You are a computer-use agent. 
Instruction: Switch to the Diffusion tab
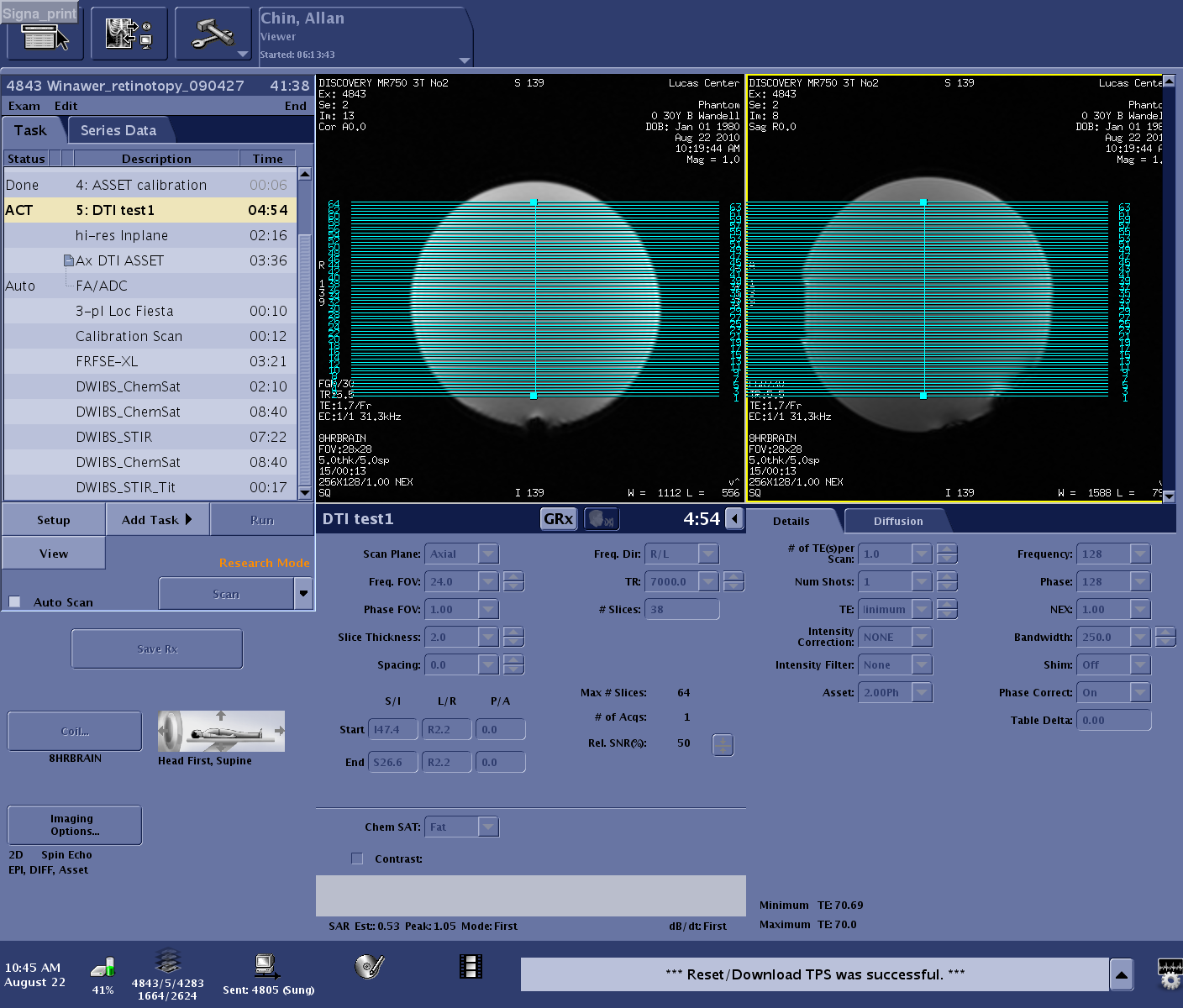(x=897, y=521)
